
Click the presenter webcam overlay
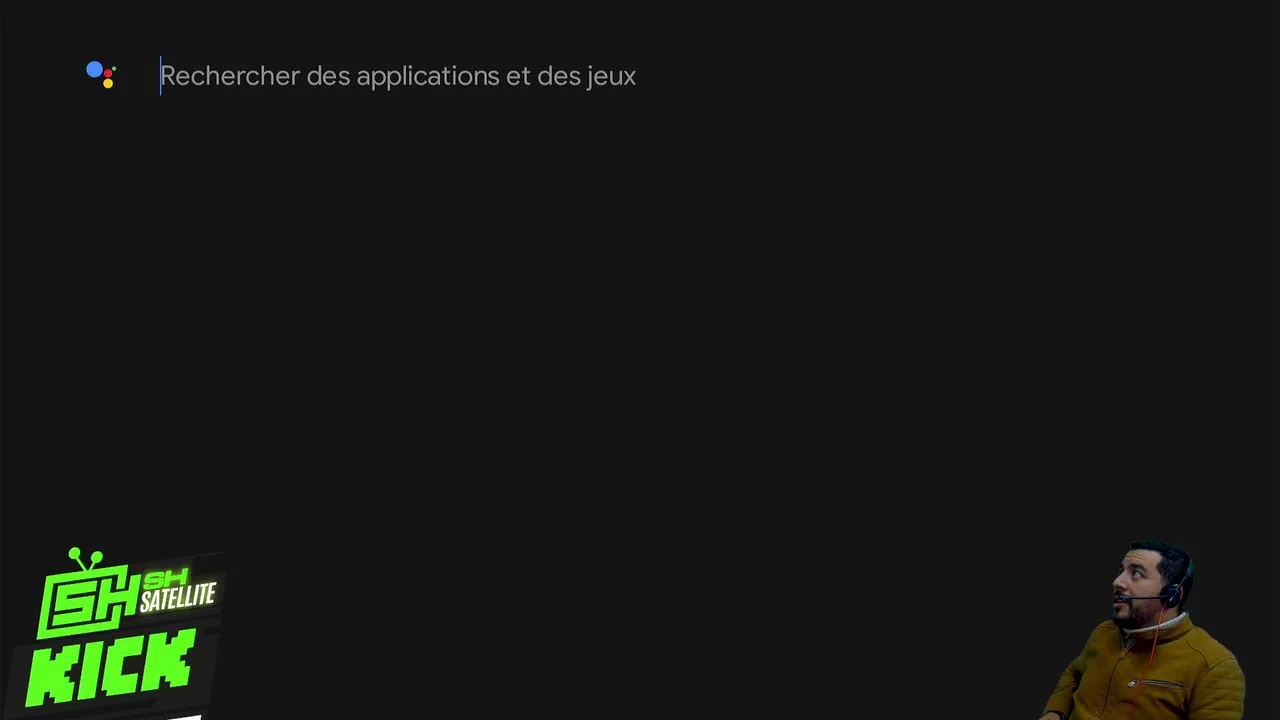(1145, 630)
